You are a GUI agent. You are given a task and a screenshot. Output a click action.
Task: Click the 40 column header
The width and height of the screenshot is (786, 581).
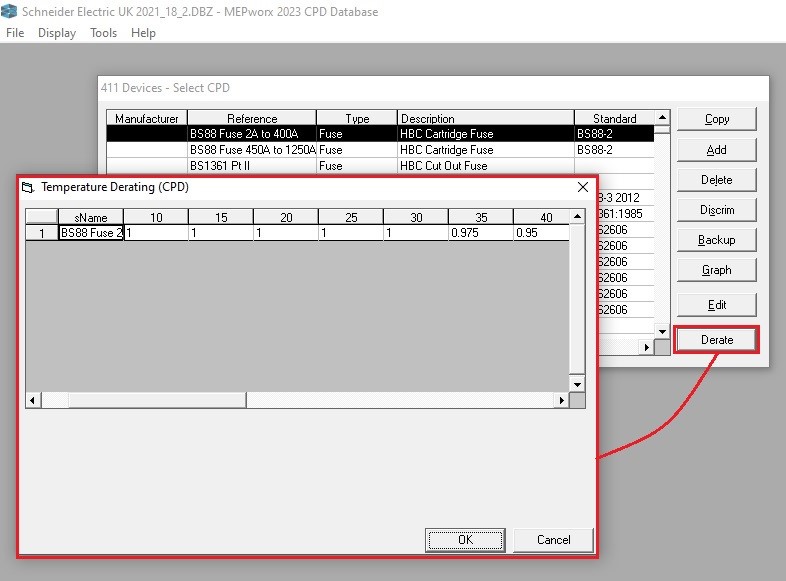click(x=541, y=218)
